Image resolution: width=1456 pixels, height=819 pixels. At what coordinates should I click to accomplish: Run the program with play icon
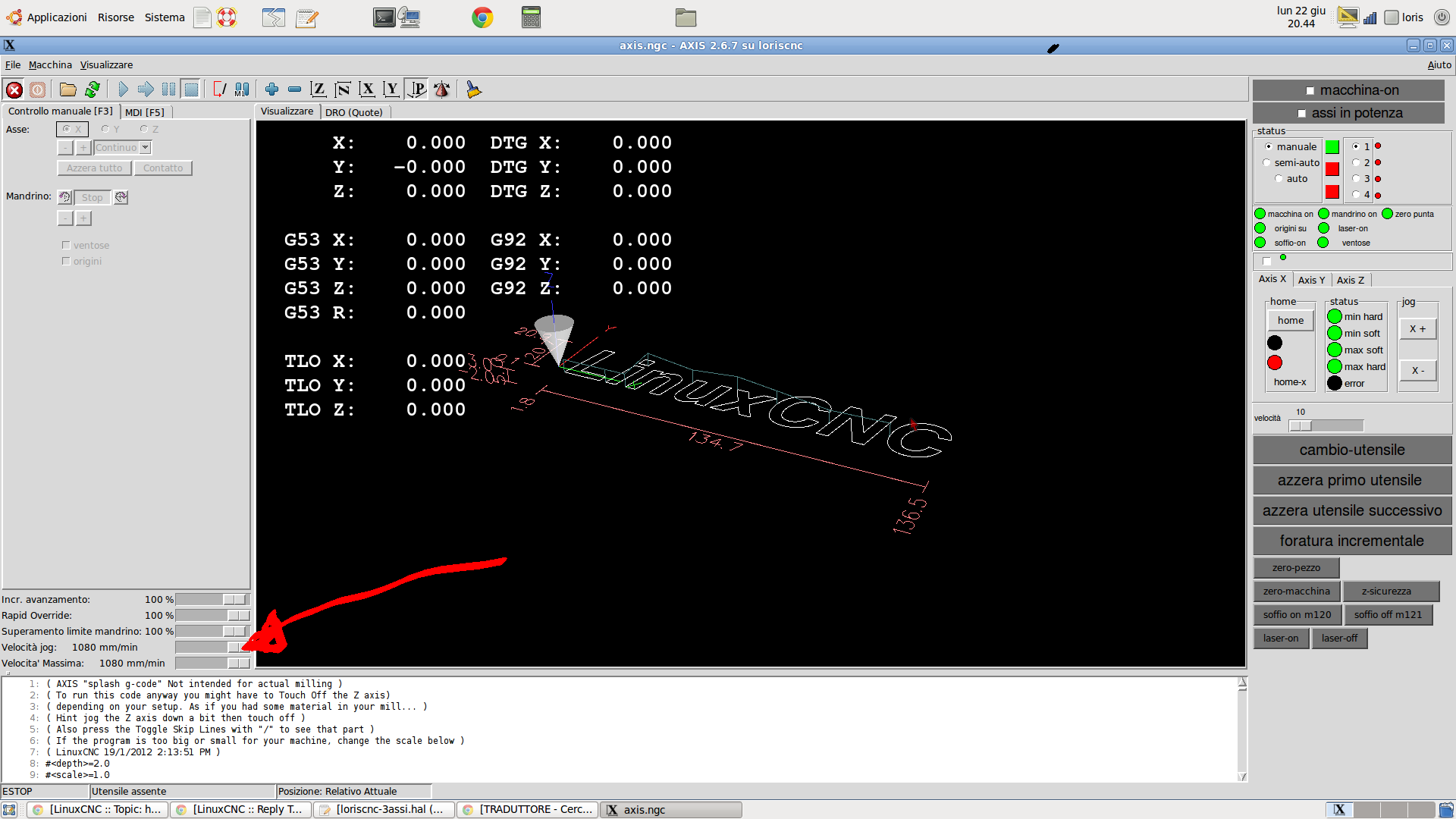123,90
